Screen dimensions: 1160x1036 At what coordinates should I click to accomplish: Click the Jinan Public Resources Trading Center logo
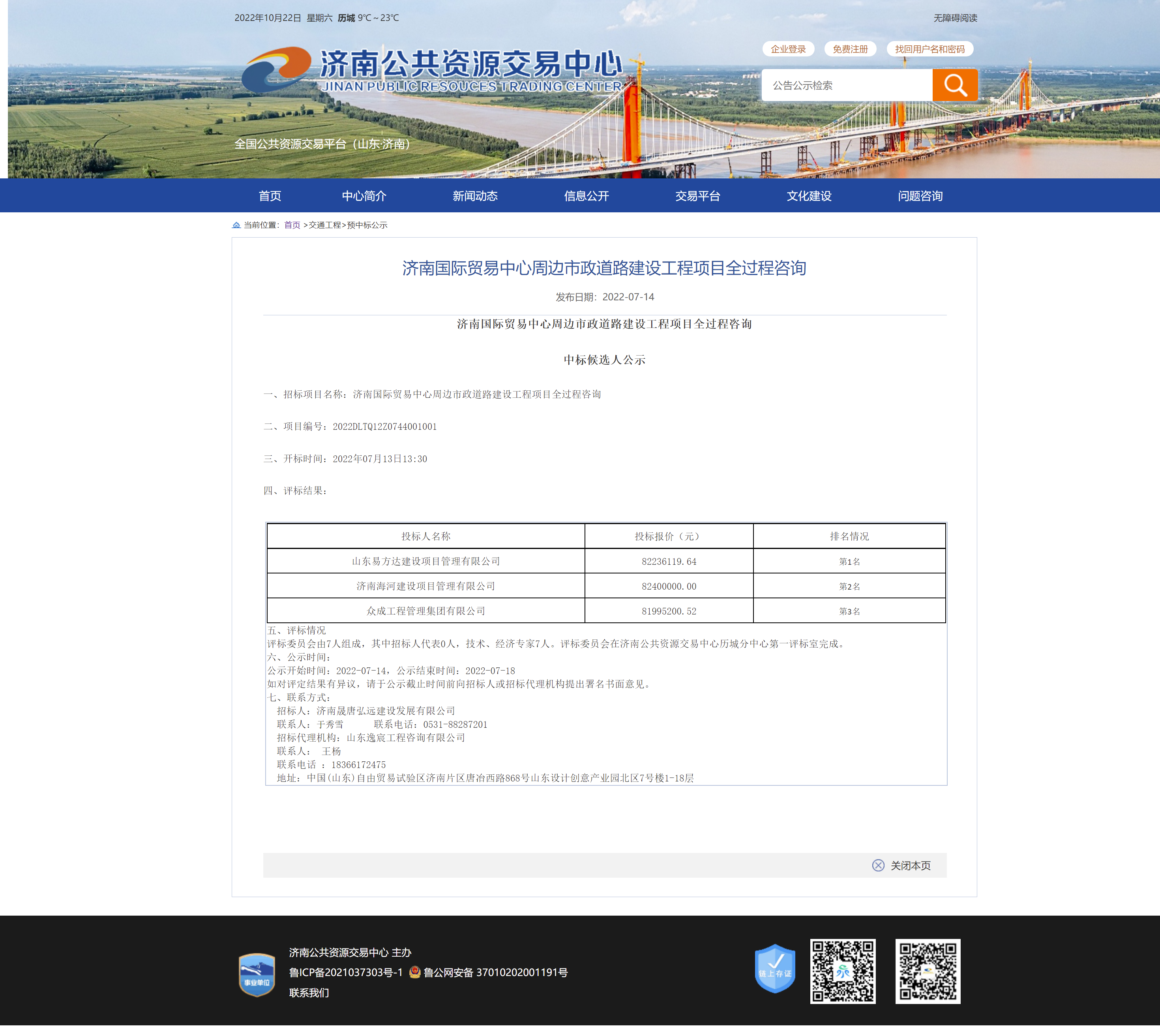432,70
